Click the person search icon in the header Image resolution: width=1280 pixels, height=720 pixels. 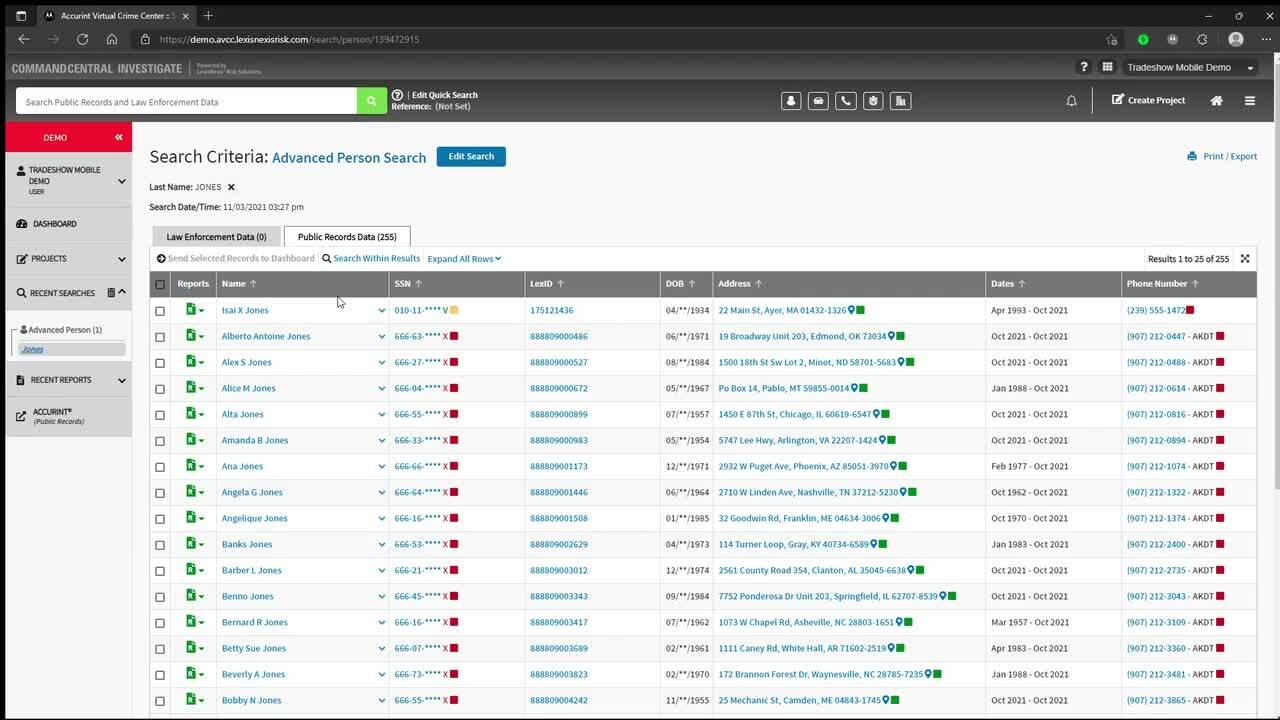pos(791,101)
